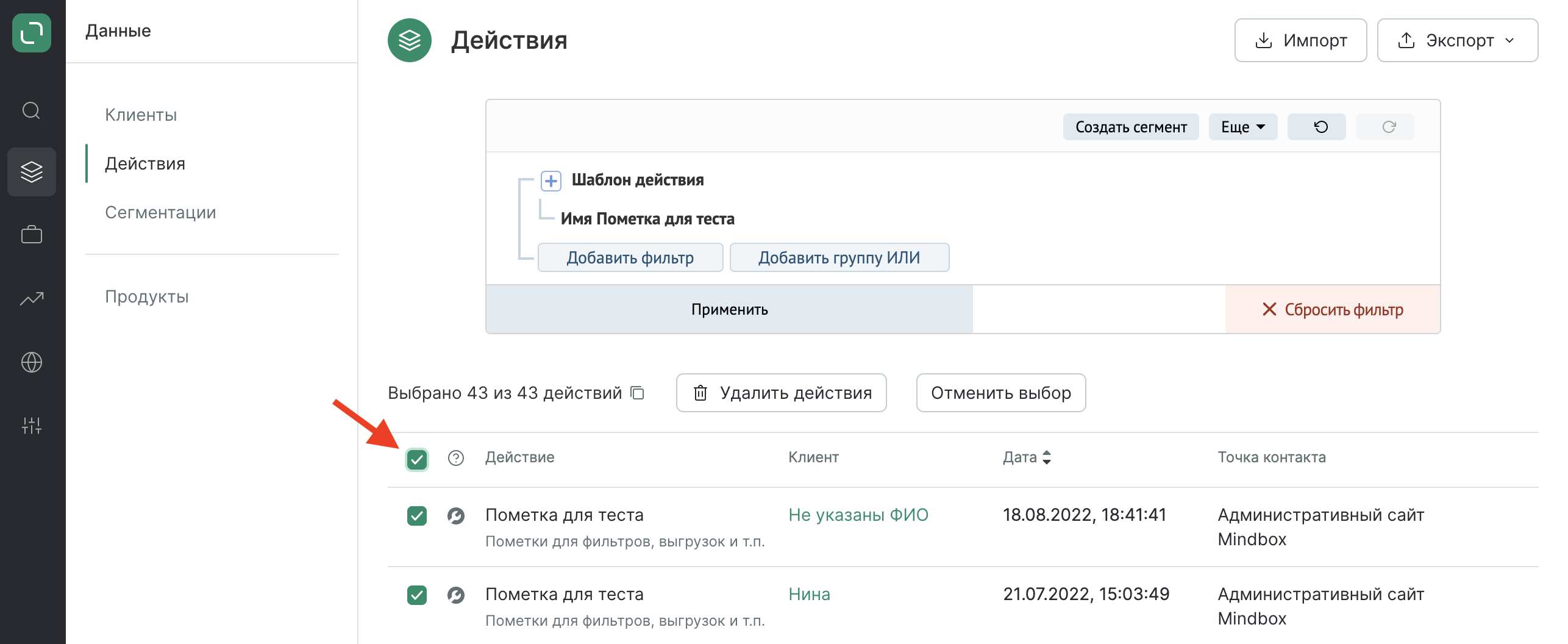
Task: Click Удалить действия button
Action: (782, 393)
